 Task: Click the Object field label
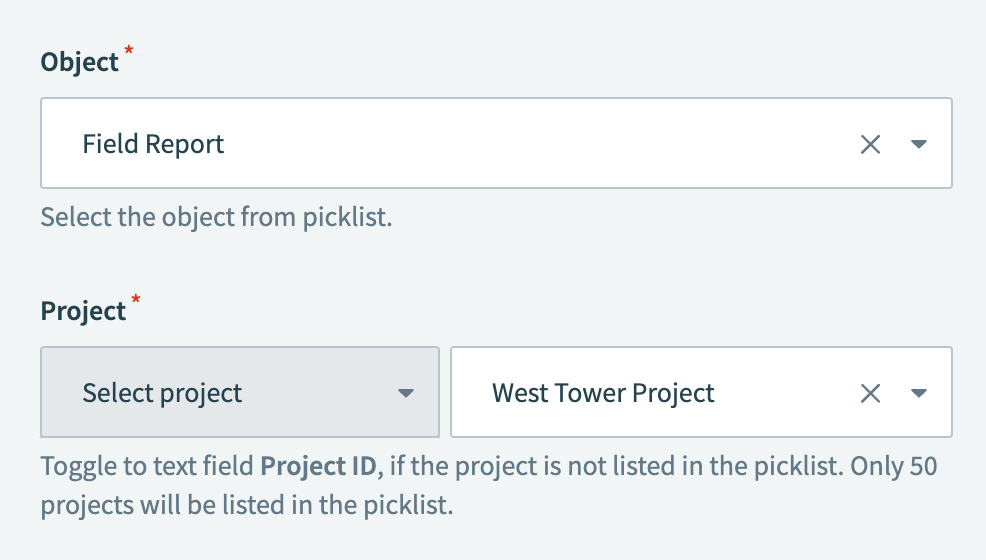coord(79,62)
